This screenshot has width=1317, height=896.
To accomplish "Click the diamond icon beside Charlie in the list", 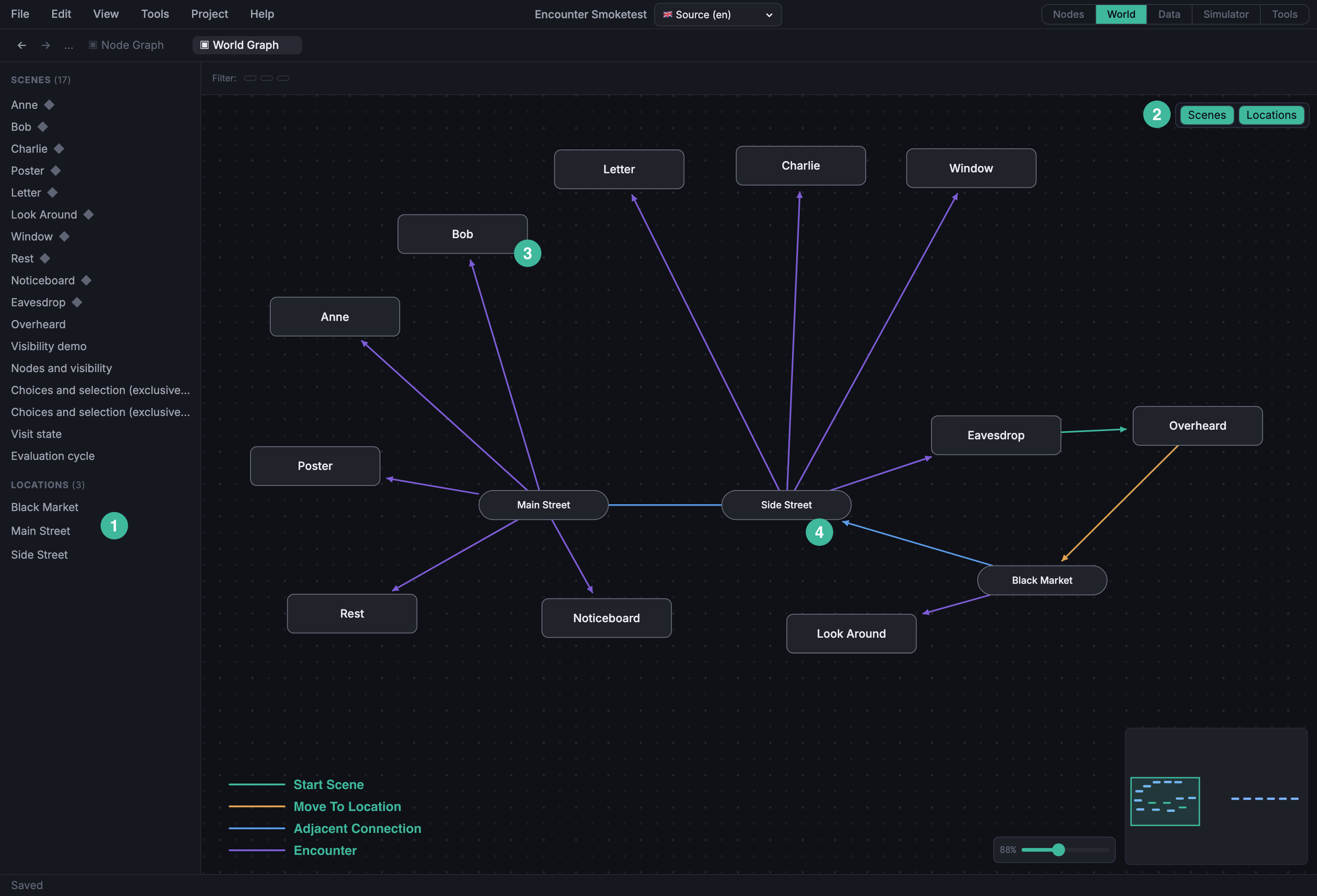I will tap(59, 149).
